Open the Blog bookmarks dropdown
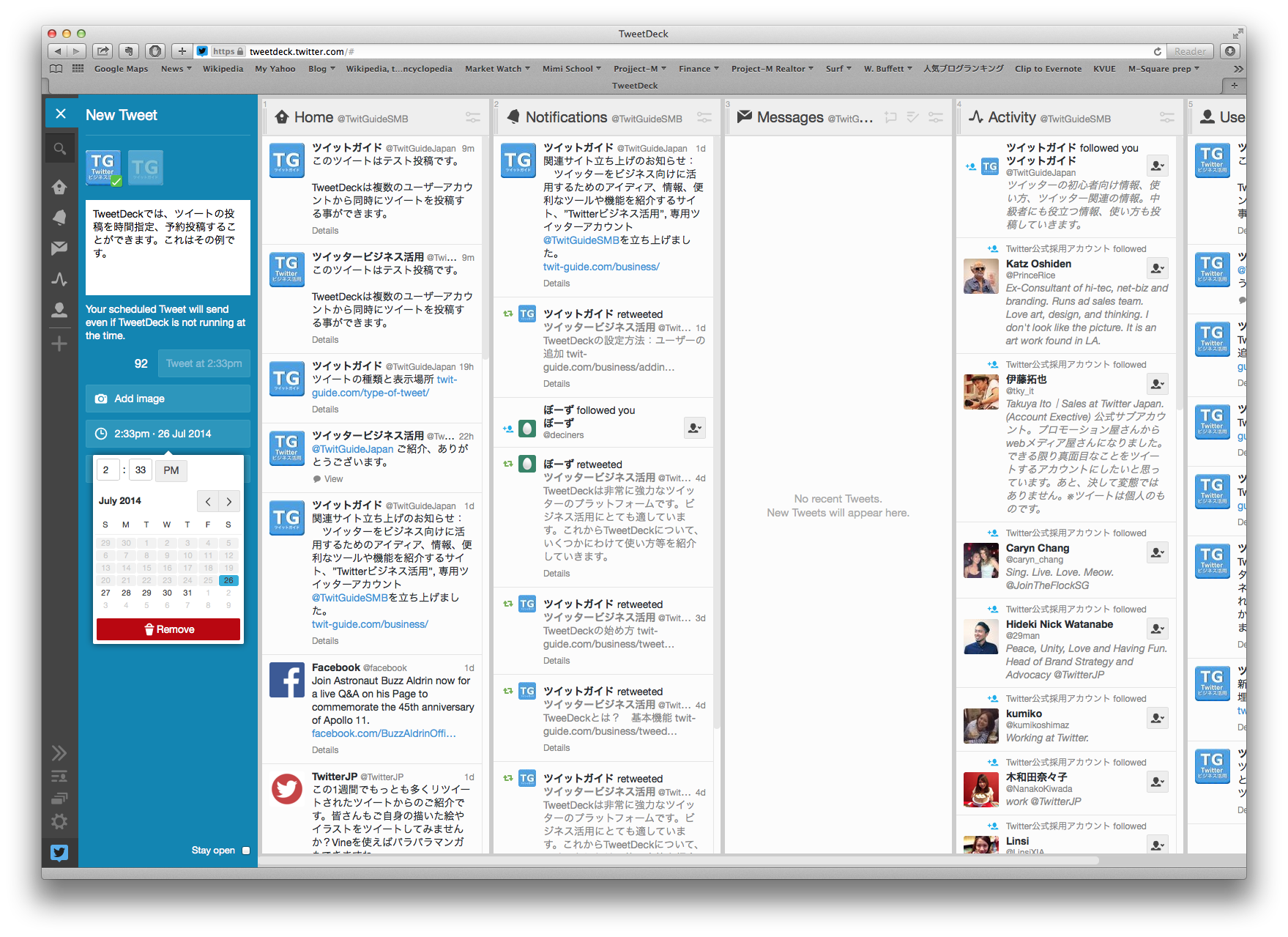 [x=321, y=69]
